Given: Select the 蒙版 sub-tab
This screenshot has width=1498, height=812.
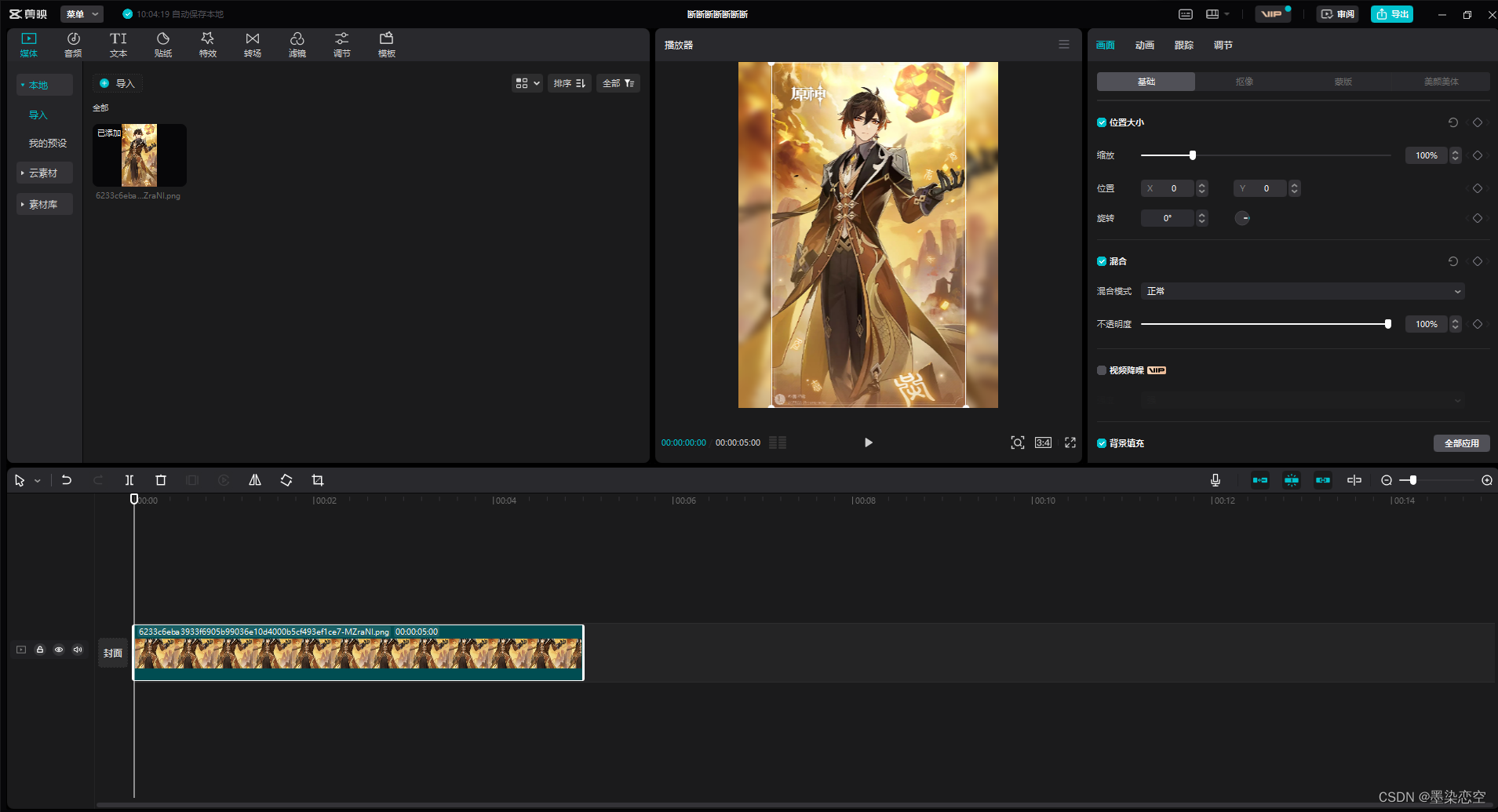Looking at the screenshot, I should point(1343,82).
